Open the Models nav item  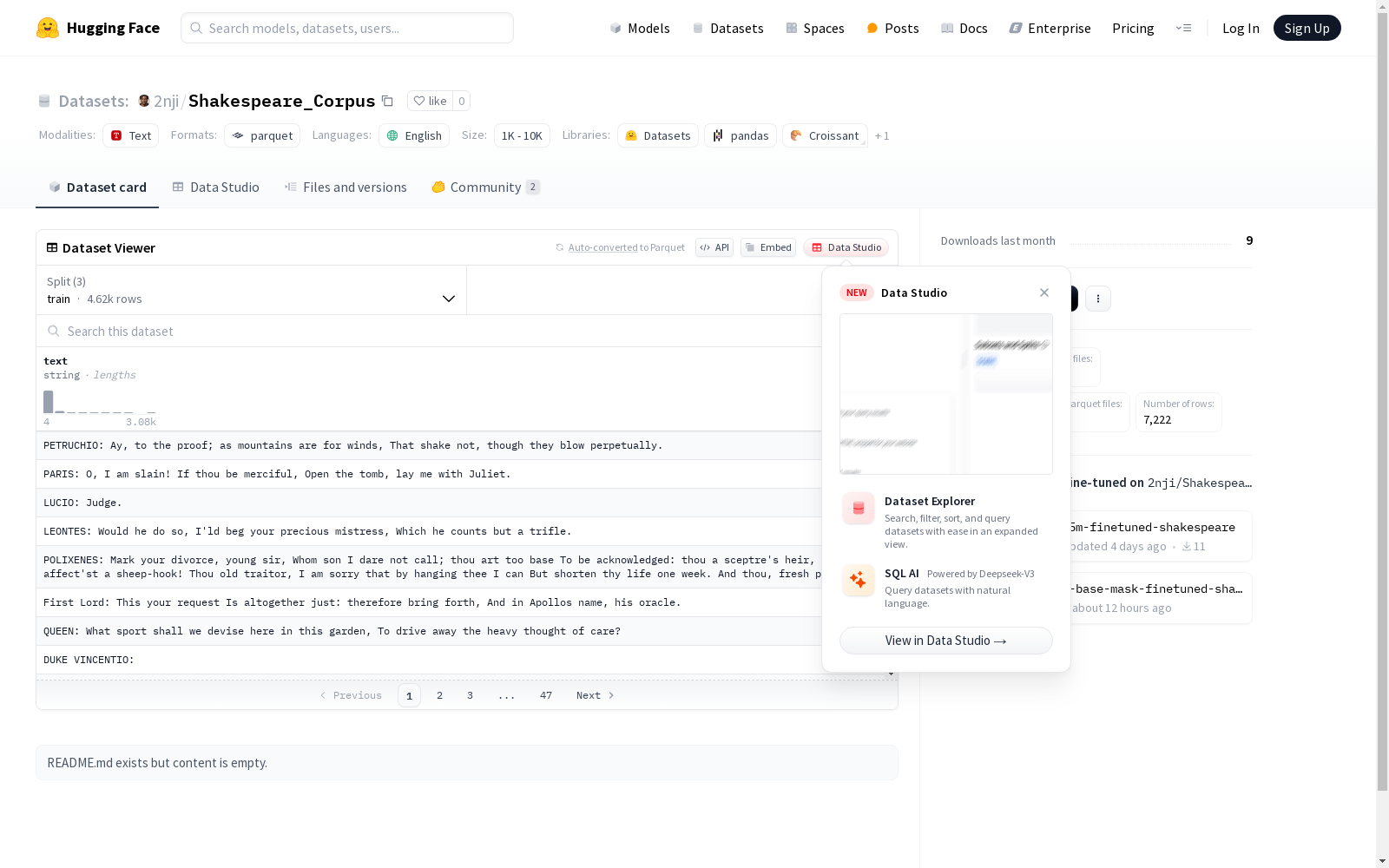click(640, 28)
